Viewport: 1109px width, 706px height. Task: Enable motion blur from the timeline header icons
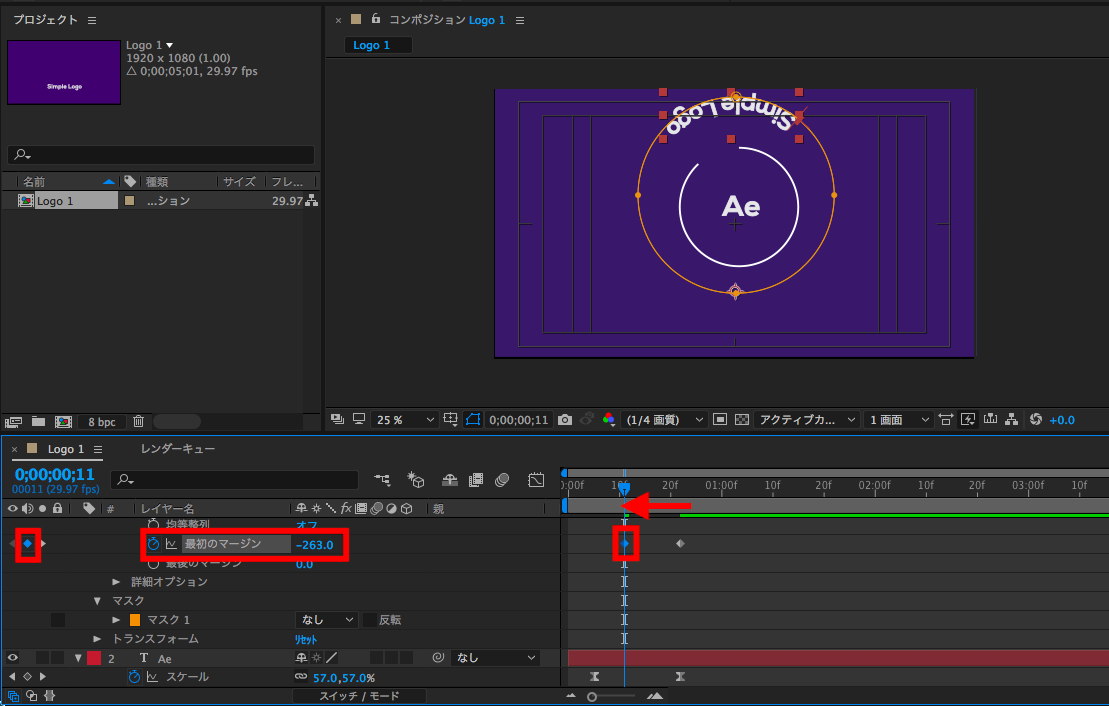pyautogui.click(x=503, y=480)
